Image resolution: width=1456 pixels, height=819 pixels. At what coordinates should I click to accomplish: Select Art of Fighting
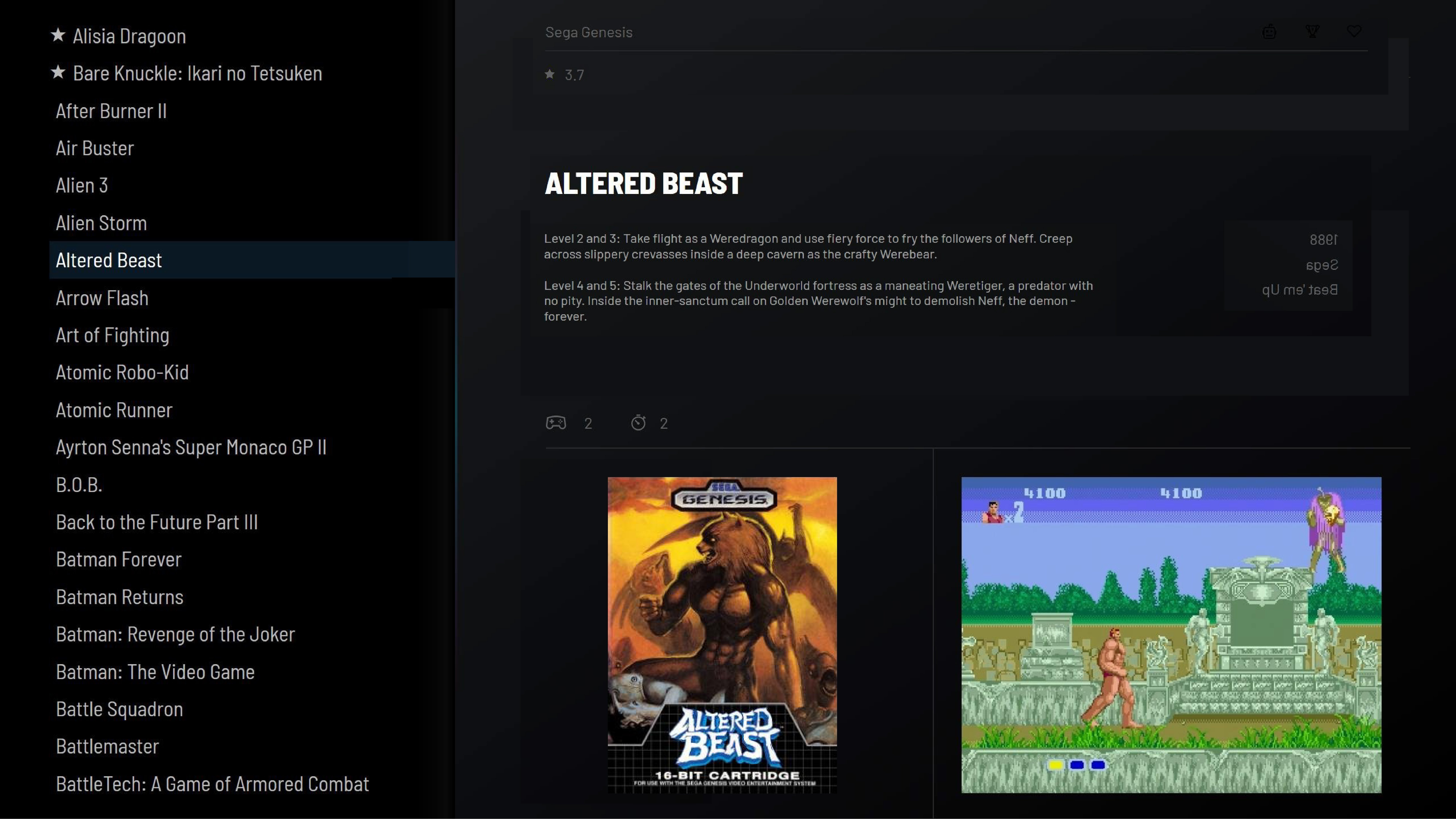[x=112, y=335]
